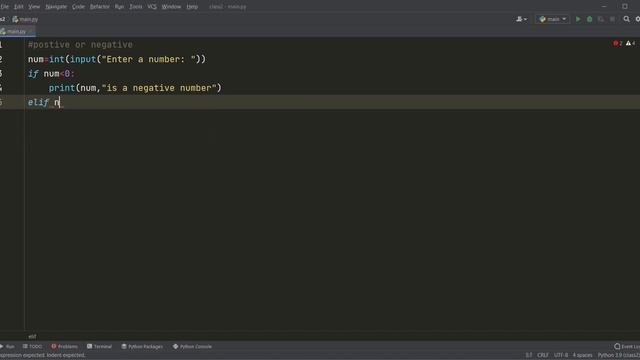Click the 'if num<0:' code line
The height and width of the screenshot is (360, 640).
pyautogui.click(x=51, y=74)
